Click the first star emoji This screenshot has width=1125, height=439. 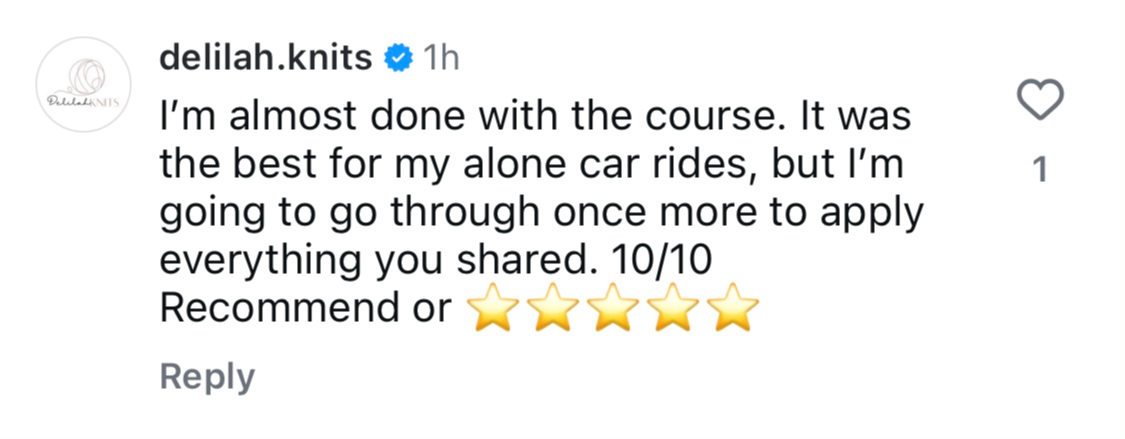[492, 310]
